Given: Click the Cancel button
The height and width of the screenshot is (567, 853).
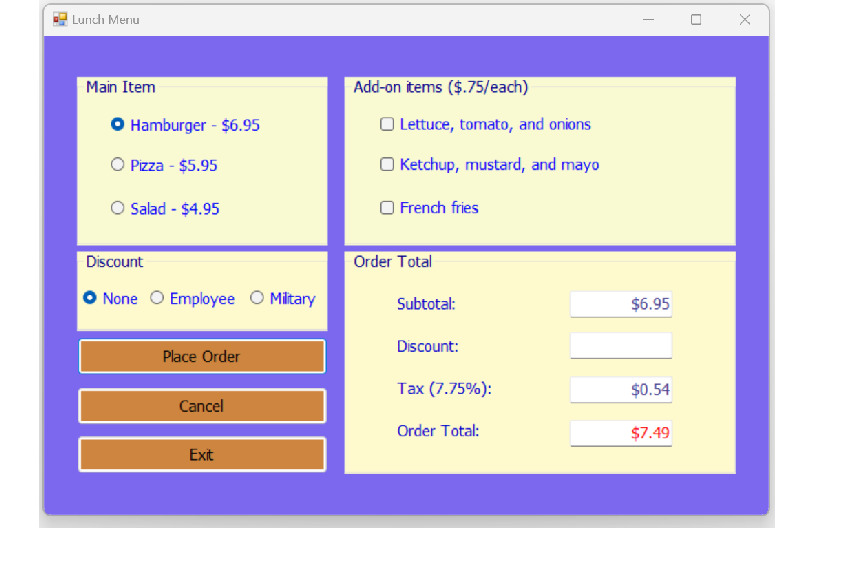Looking at the screenshot, I should pyautogui.click(x=202, y=406).
